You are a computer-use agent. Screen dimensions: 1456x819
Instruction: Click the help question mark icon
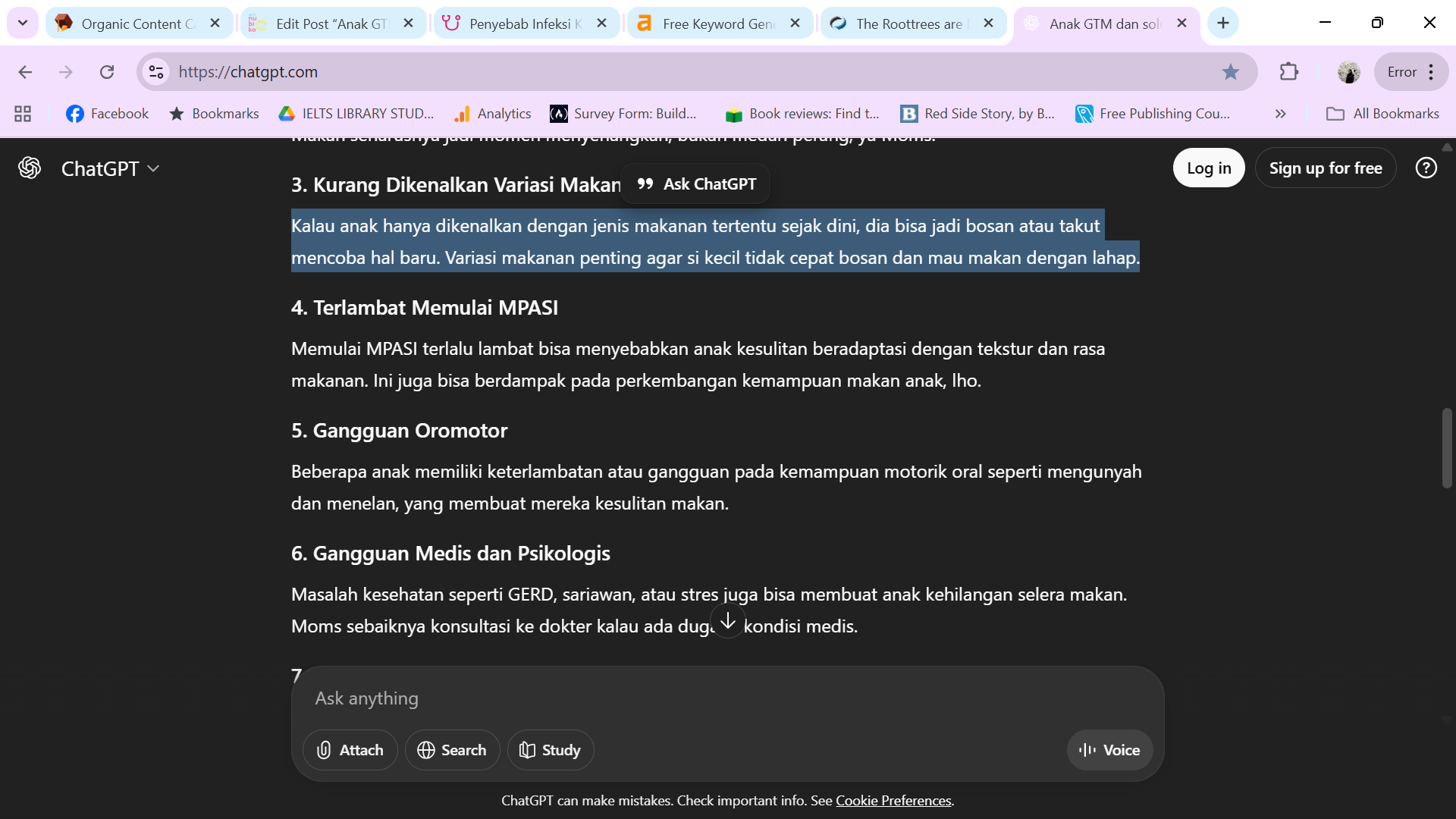[1426, 168]
